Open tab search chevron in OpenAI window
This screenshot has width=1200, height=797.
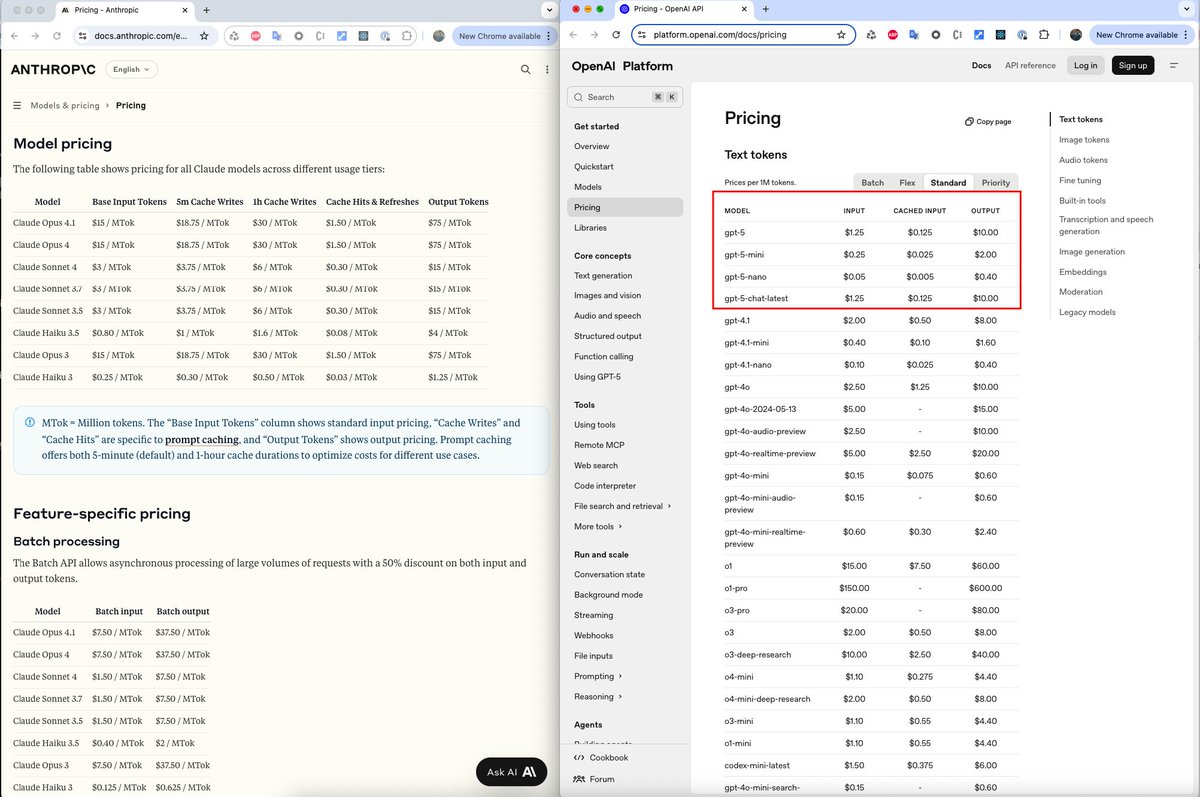pos(1186,9)
